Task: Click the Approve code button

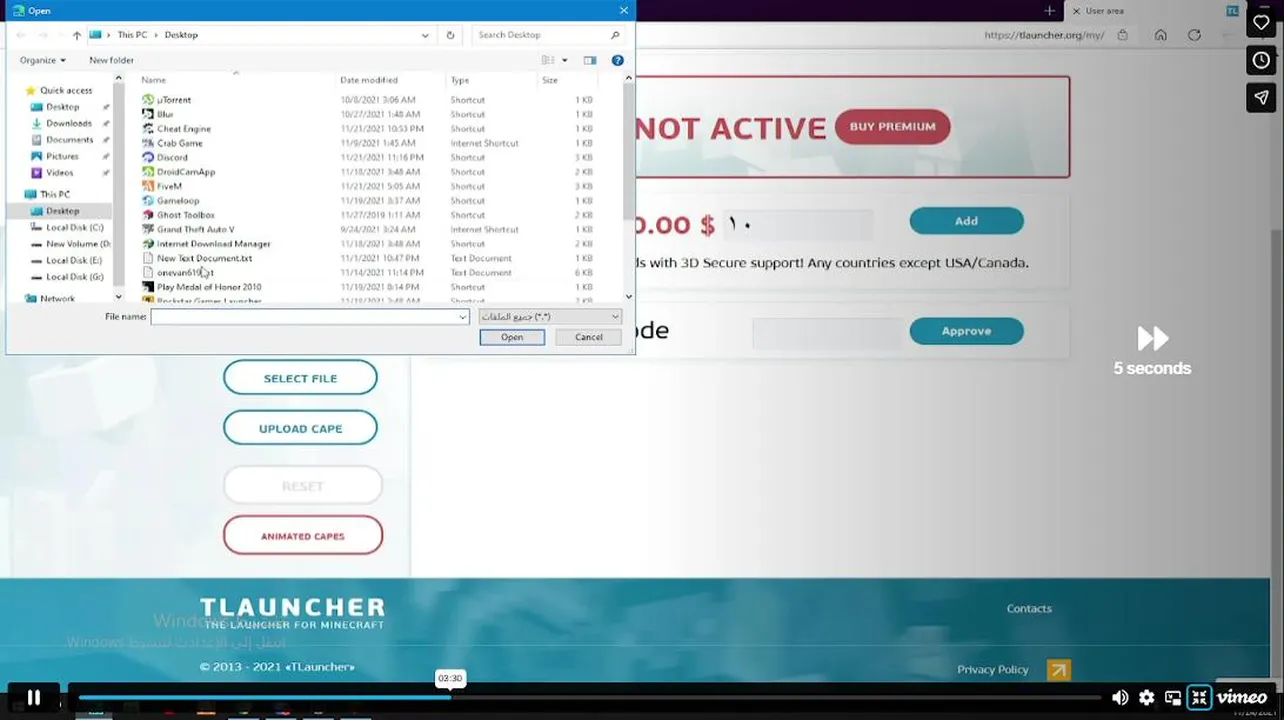Action: 966,331
